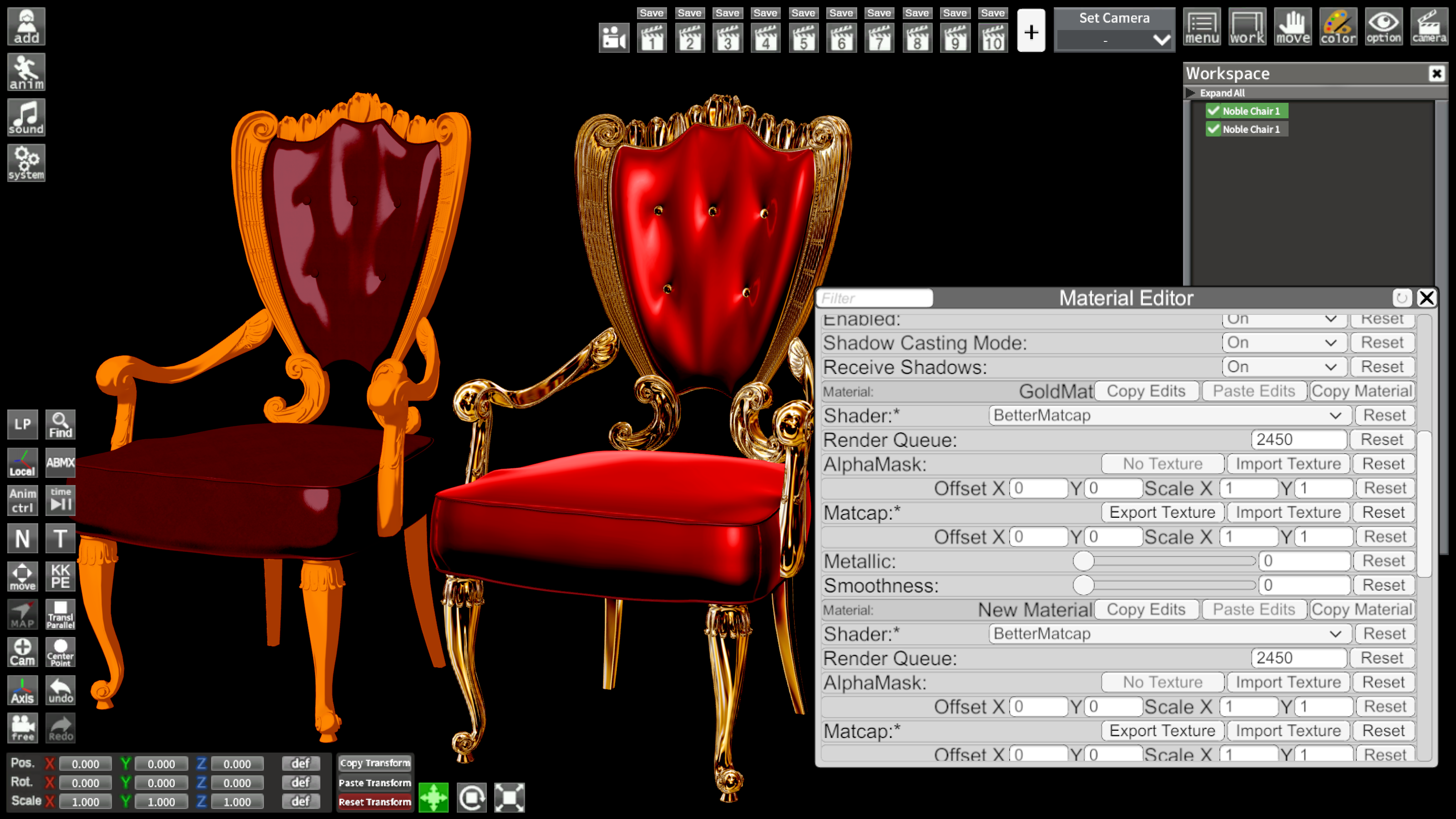Image resolution: width=1456 pixels, height=819 pixels.
Task: Open the Find tool
Action: click(61, 425)
